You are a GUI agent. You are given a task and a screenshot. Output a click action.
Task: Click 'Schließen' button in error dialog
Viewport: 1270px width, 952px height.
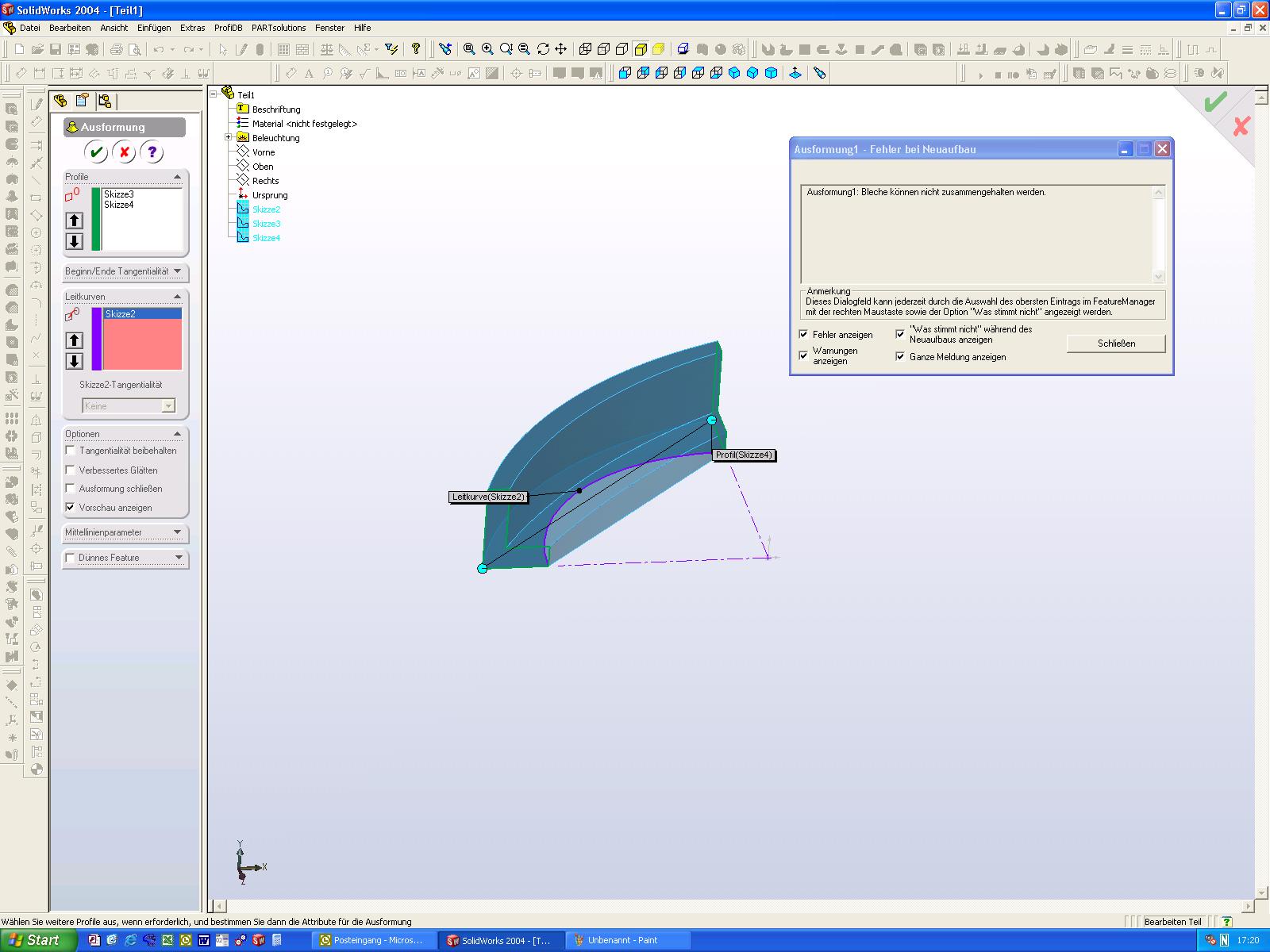(1116, 344)
